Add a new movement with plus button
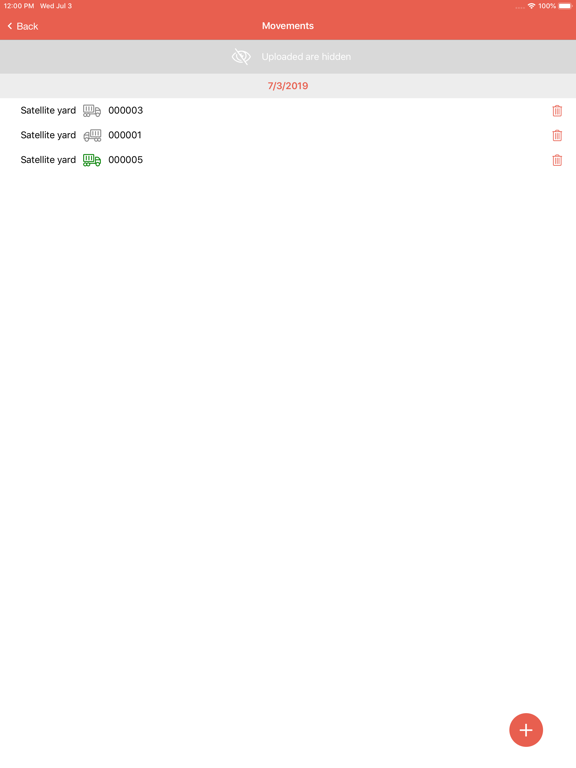Viewport: 576px width, 768px height. coord(526,730)
